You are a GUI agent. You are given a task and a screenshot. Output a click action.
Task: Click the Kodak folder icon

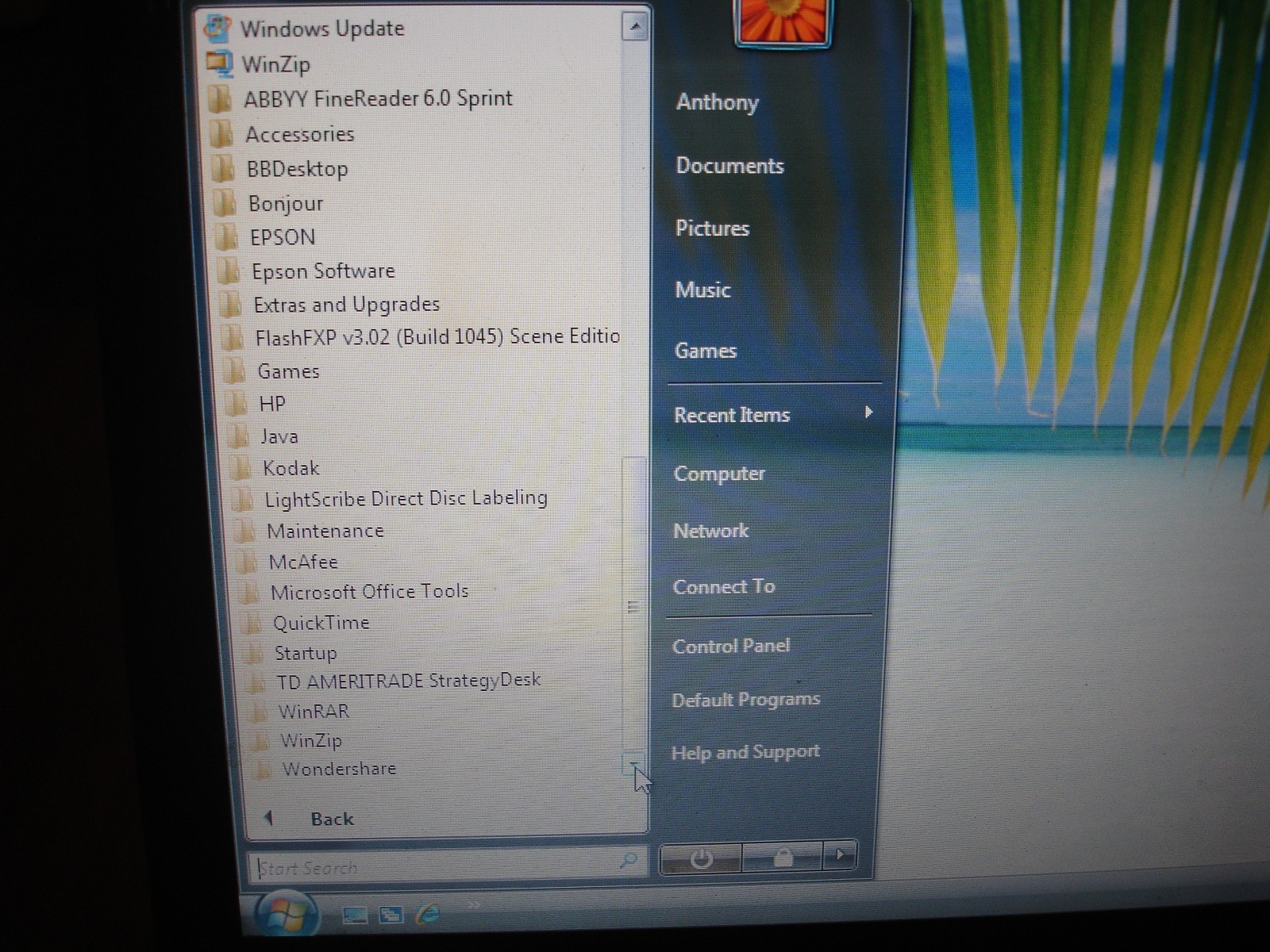(239, 468)
